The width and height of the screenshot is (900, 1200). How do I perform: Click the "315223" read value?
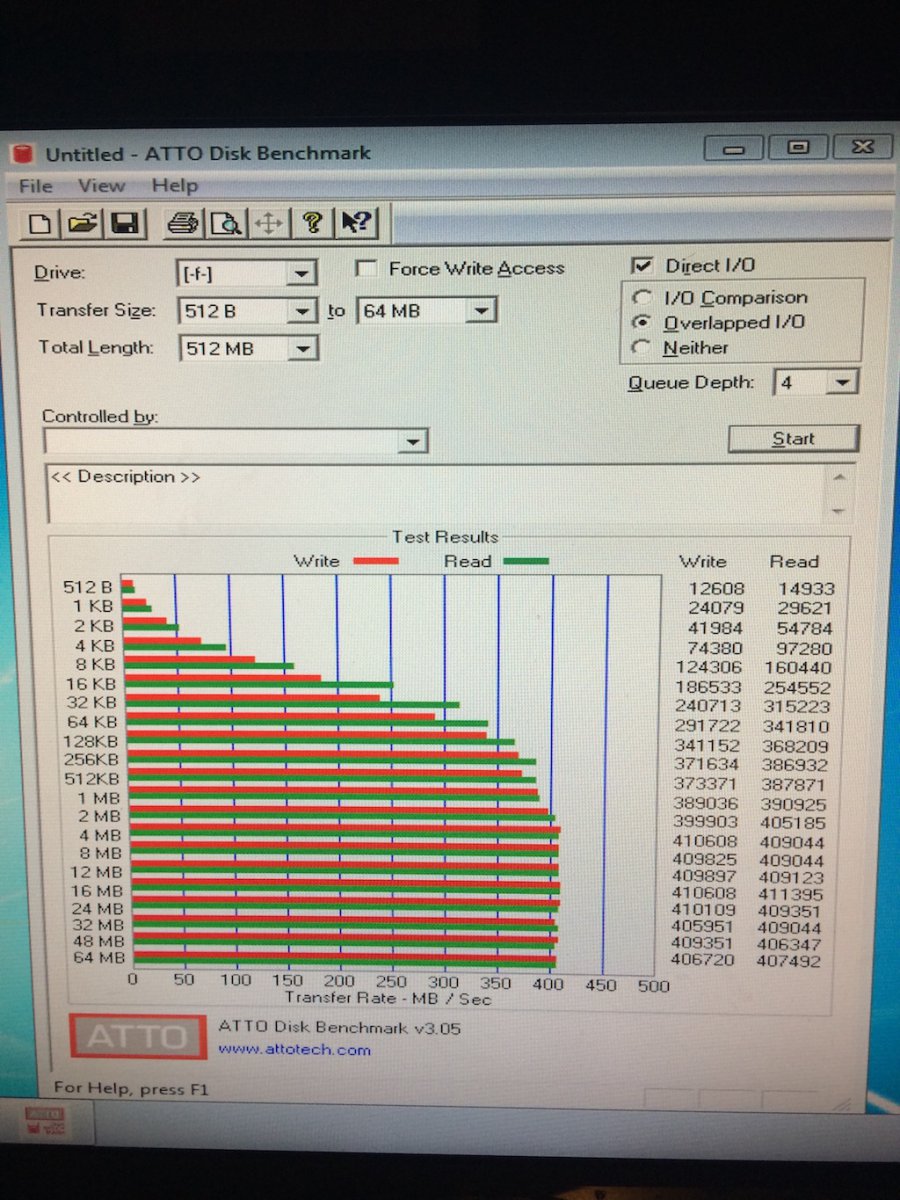click(x=797, y=707)
